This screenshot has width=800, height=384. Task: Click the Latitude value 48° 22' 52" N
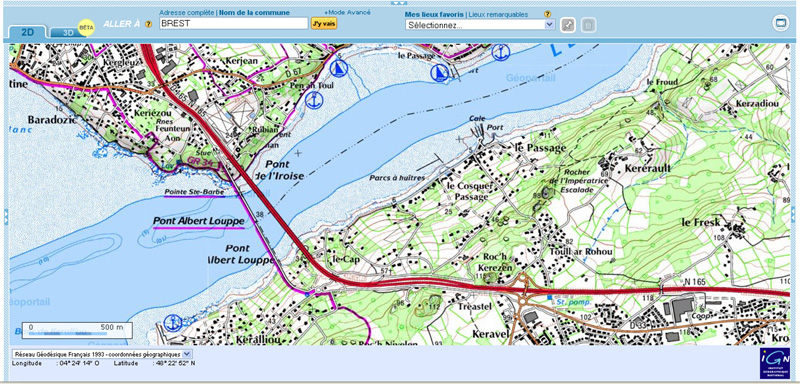pos(175,363)
